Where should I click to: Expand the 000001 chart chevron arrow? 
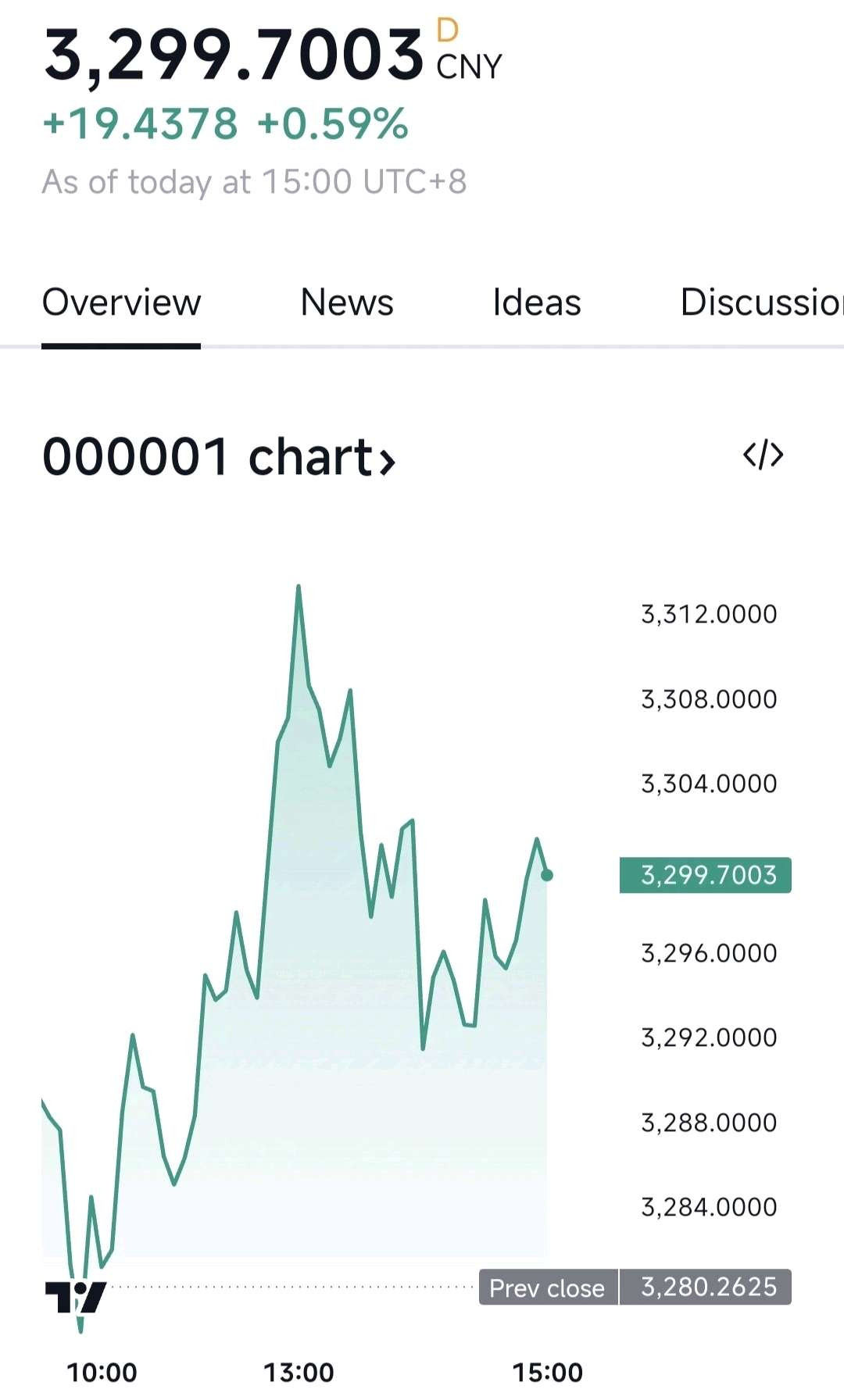(387, 461)
